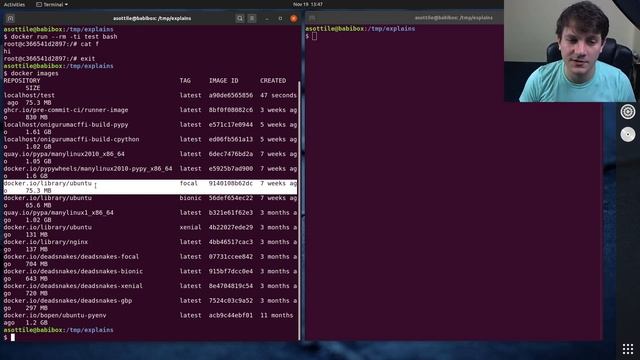The width and height of the screenshot is (640, 360).
Task: Click the SIZE header text
Action: [x=33, y=88]
